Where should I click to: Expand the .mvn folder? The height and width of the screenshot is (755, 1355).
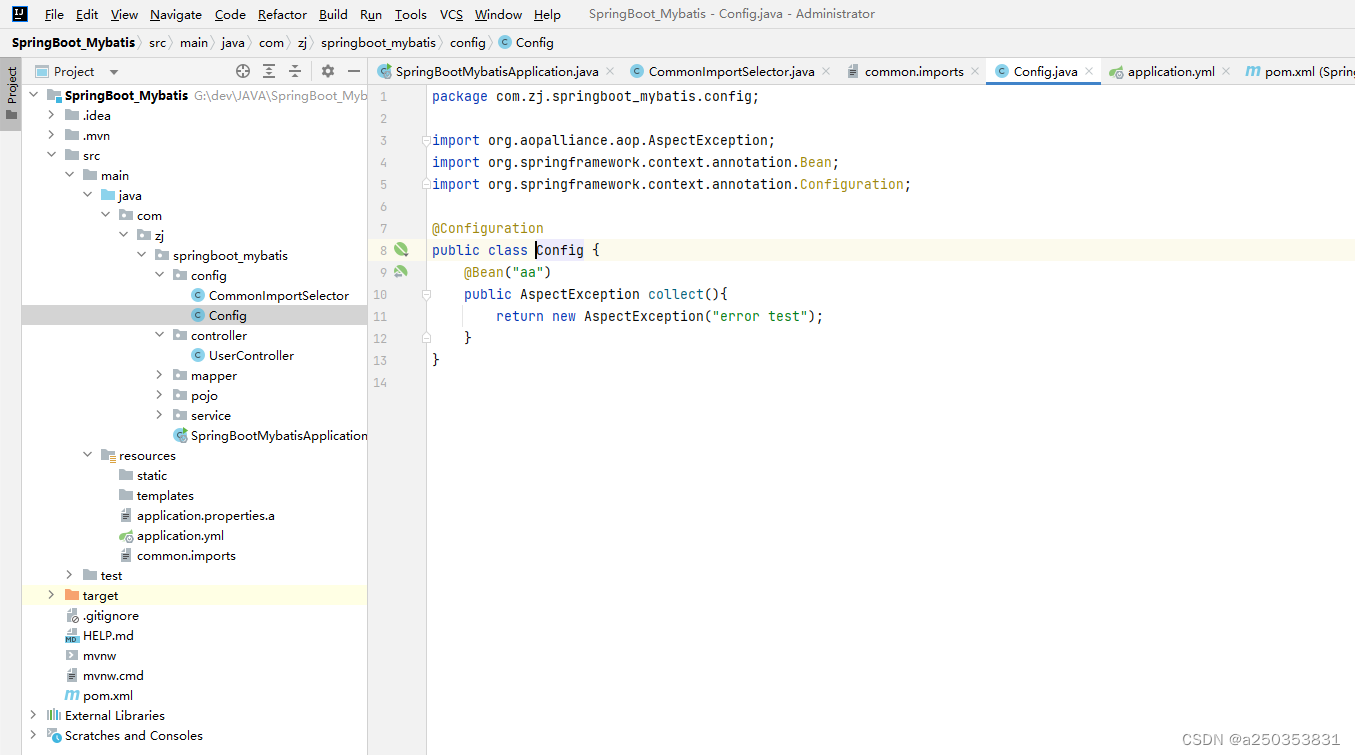(x=52, y=135)
